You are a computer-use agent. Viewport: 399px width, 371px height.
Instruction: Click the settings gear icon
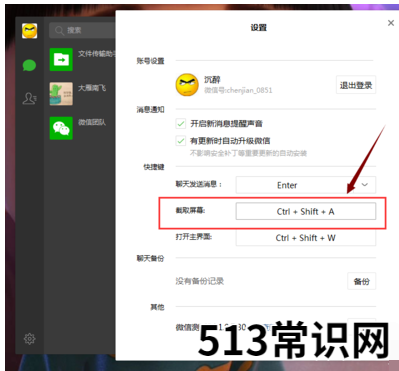[29, 339]
